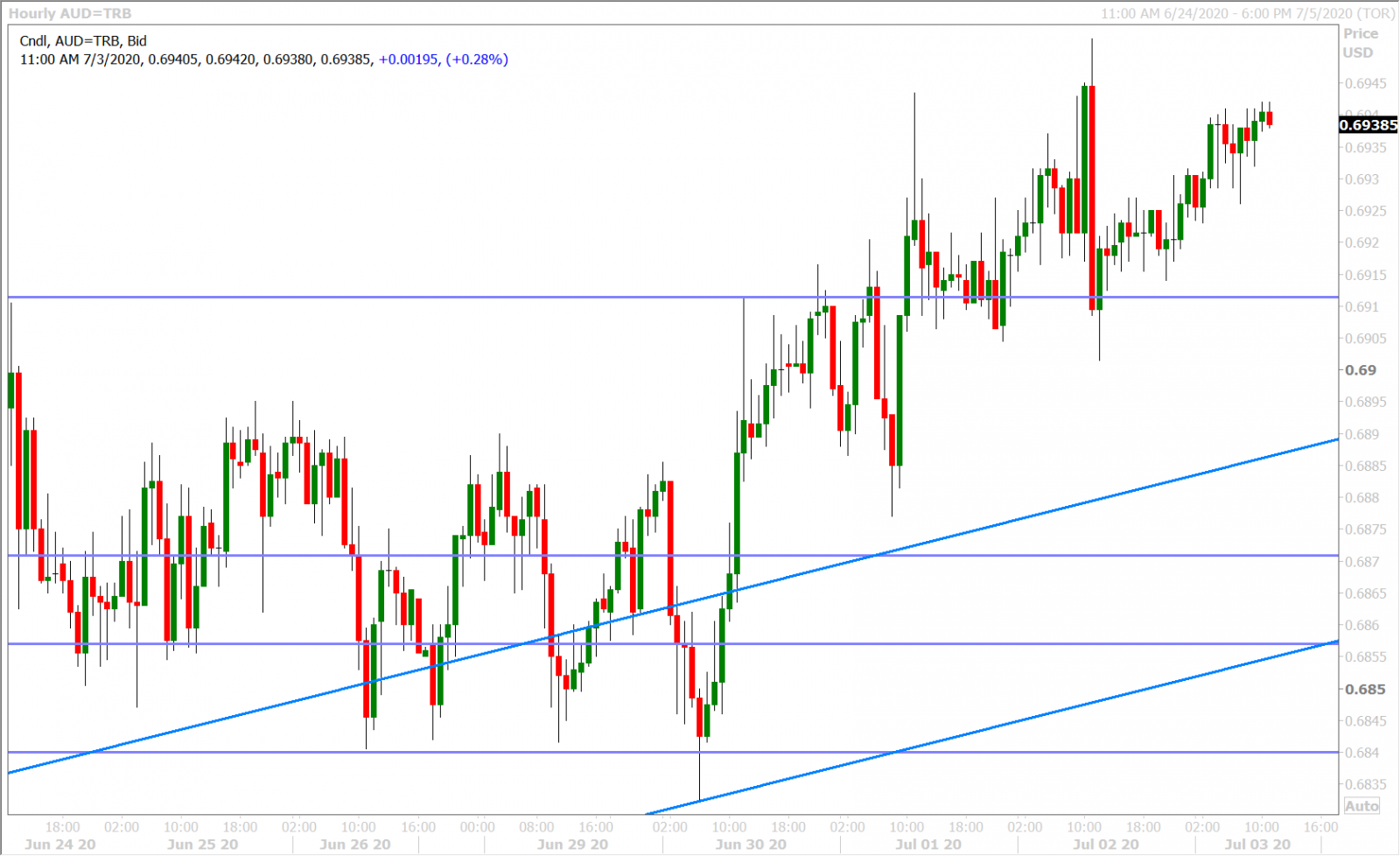1400x856 pixels.
Task: Click the Auto scale button
Action: [1361, 806]
